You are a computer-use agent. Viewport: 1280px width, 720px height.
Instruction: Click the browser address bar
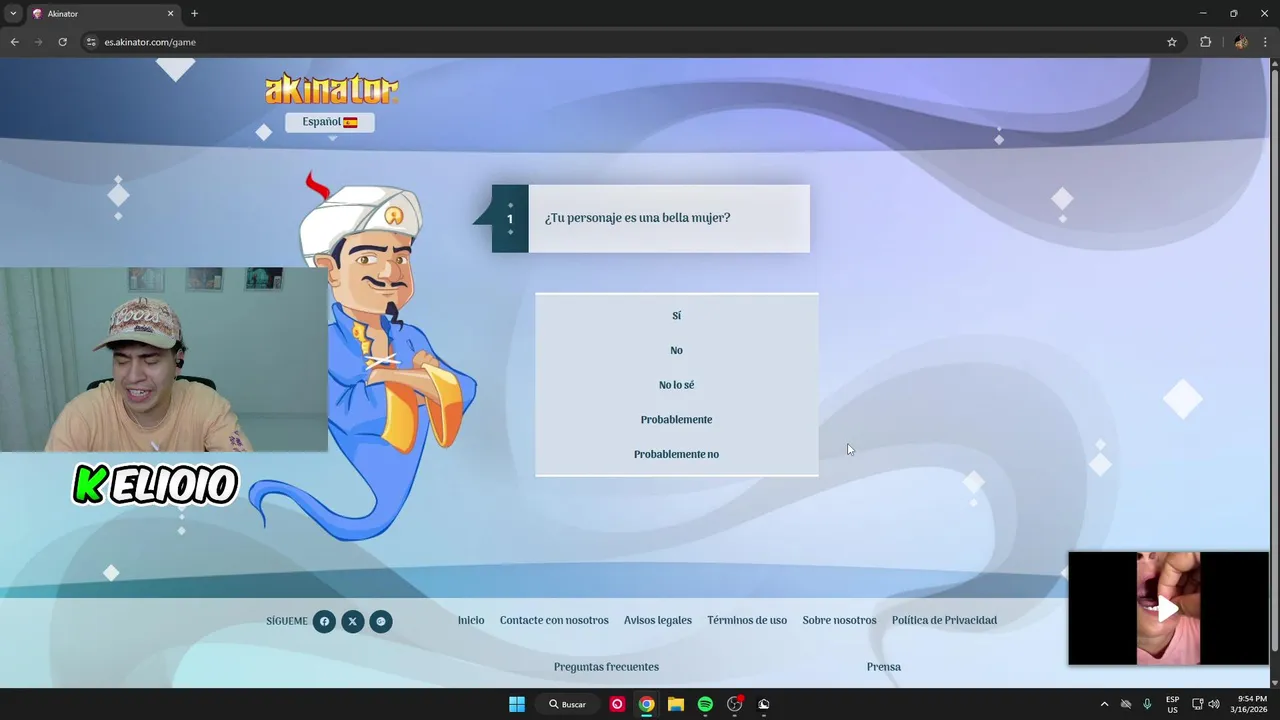[x=630, y=42]
